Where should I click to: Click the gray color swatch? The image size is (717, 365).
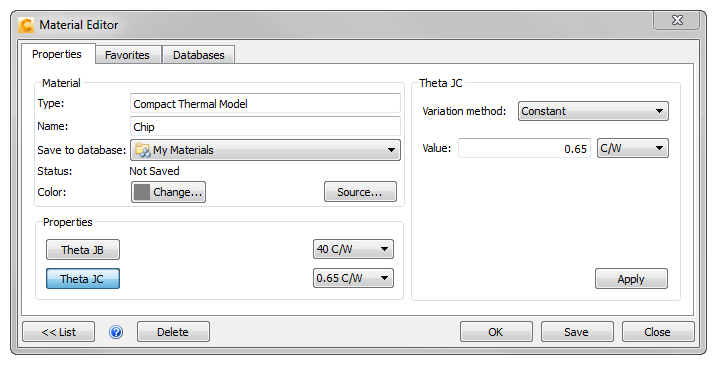(x=142, y=192)
